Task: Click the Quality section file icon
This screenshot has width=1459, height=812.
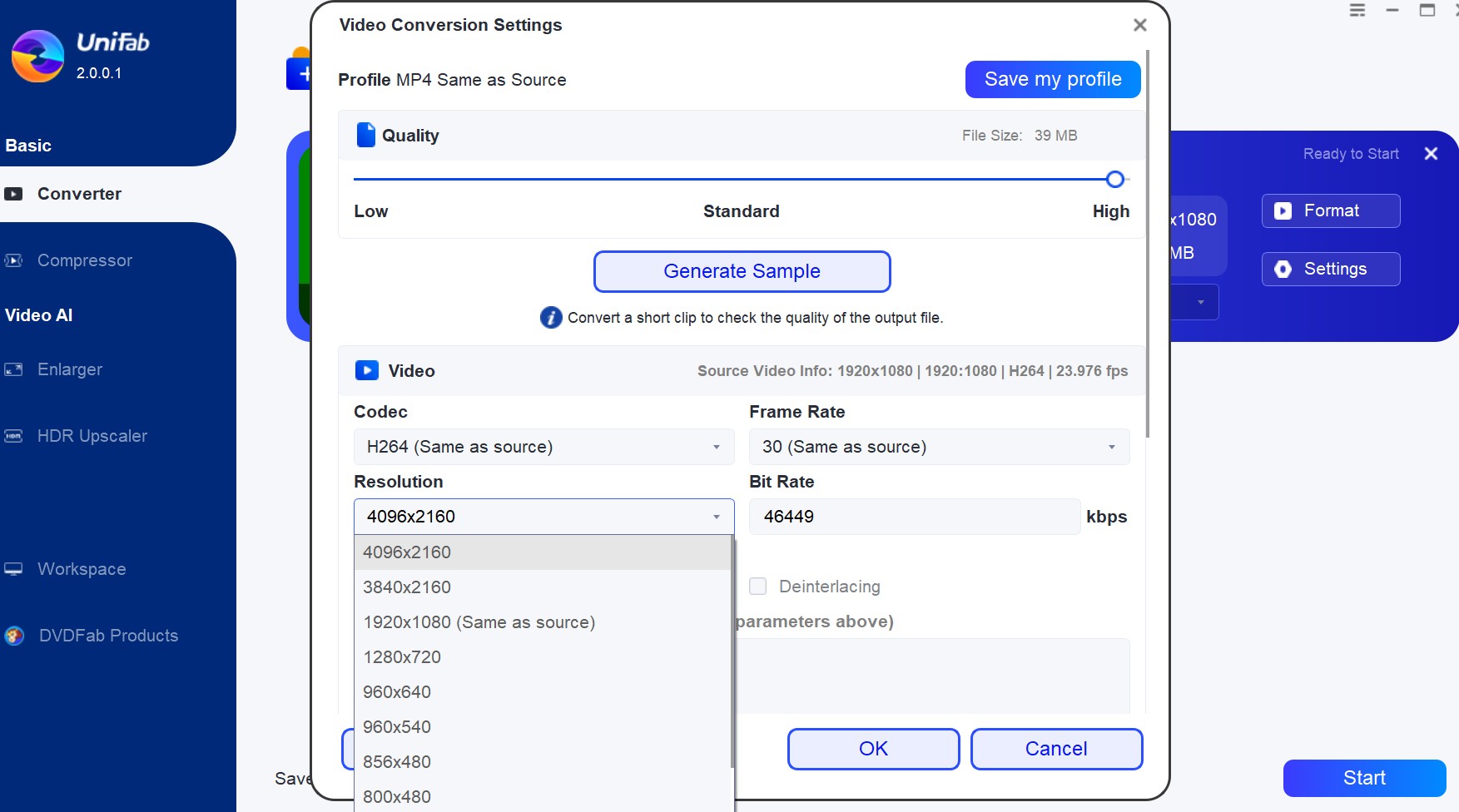Action: pyautogui.click(x=366, y=135)
